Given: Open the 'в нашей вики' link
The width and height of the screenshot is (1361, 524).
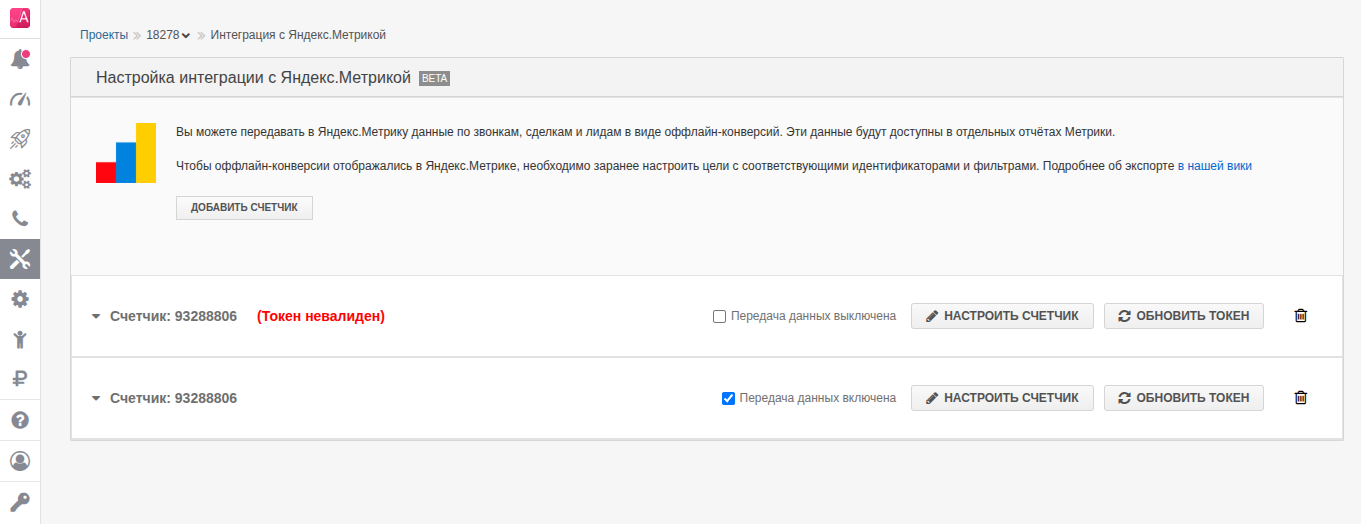Looking at the screenshot, I should 1214,166.
